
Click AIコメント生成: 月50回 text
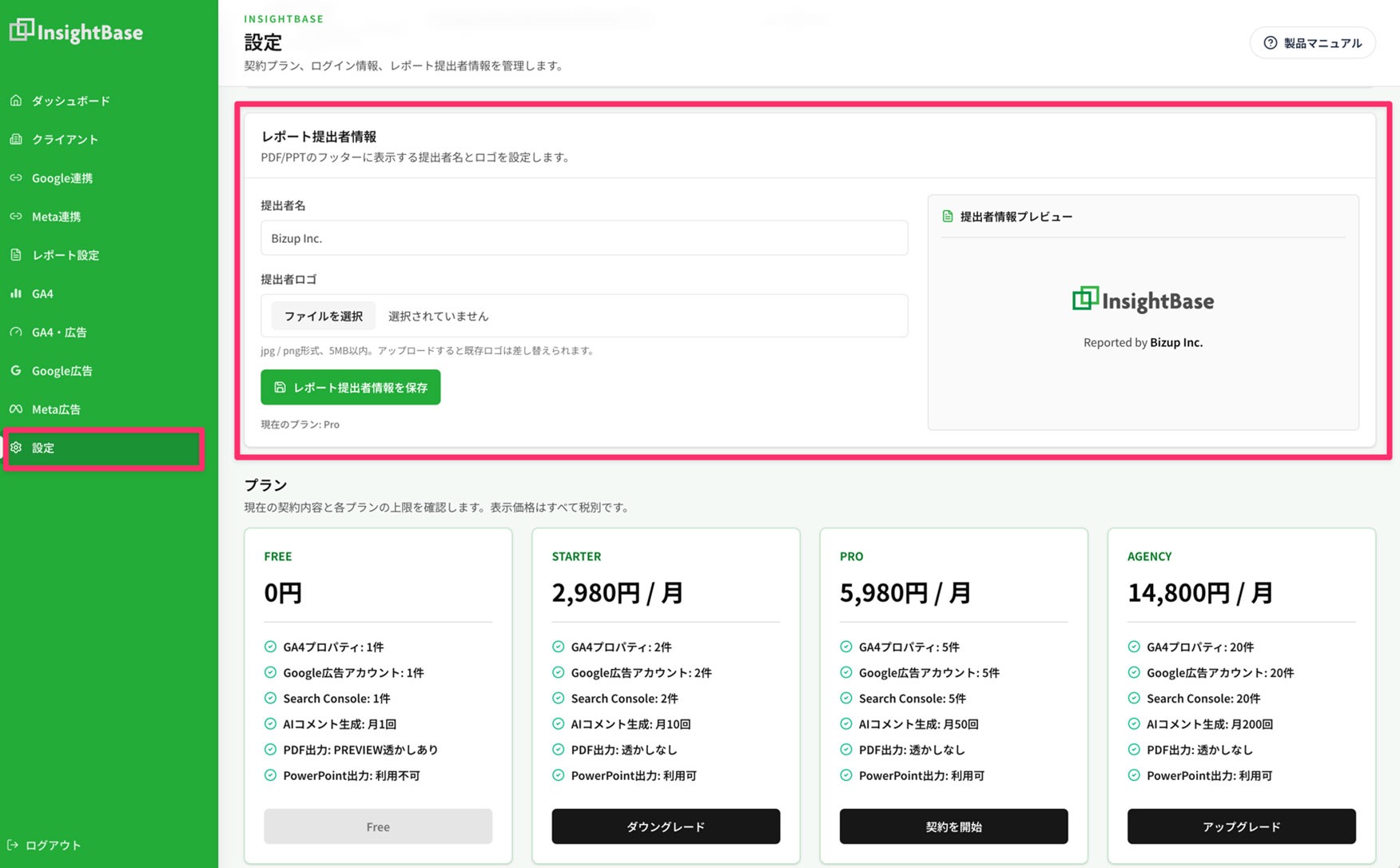[918, 724]
